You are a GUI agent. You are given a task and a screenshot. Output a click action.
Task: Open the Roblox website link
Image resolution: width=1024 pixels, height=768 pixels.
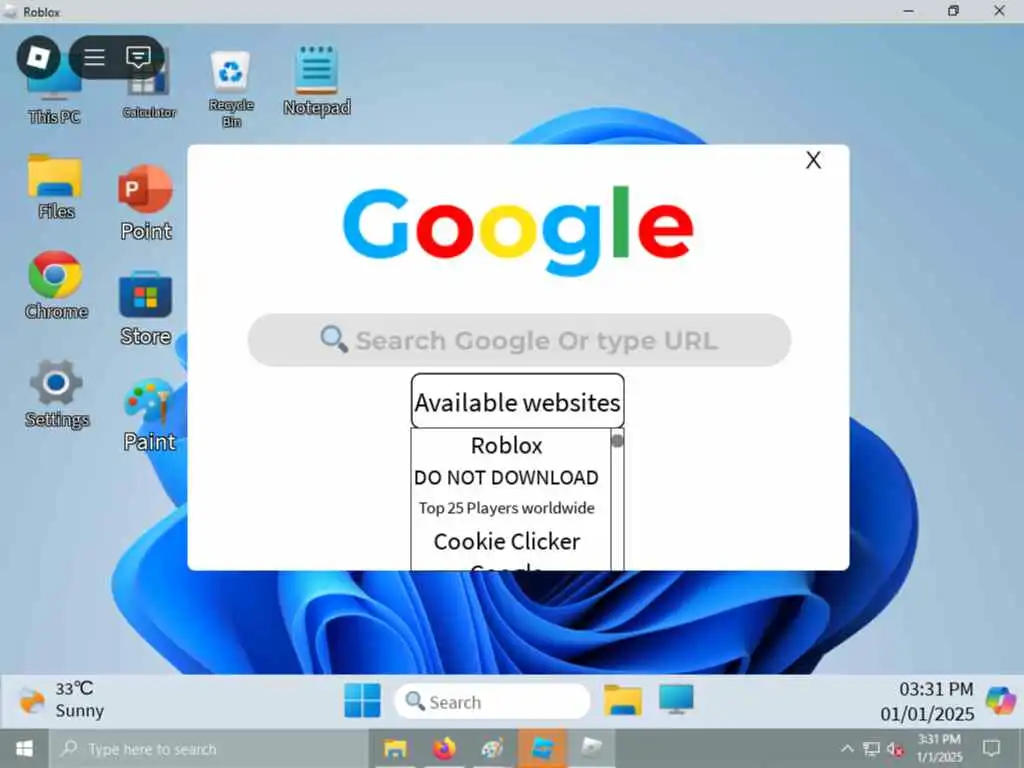pyautogui.click(x=507, y=445)
